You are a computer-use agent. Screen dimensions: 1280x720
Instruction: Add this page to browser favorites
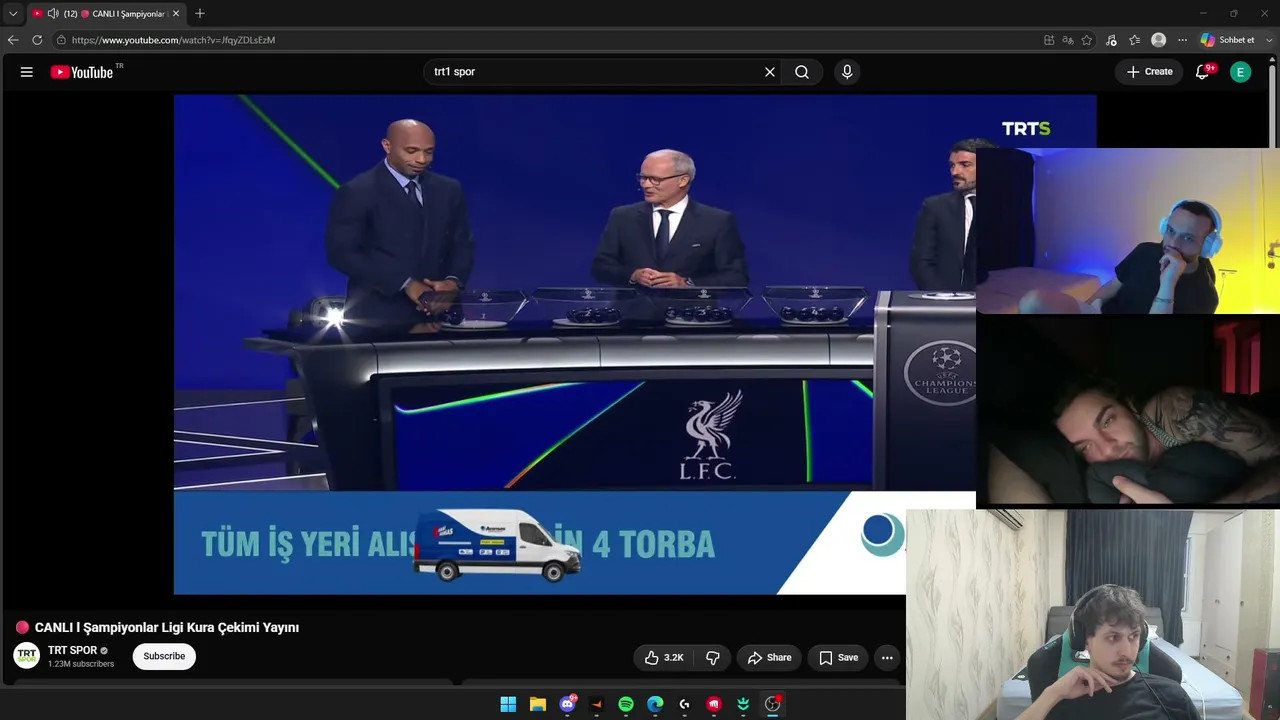(1087, 40)
